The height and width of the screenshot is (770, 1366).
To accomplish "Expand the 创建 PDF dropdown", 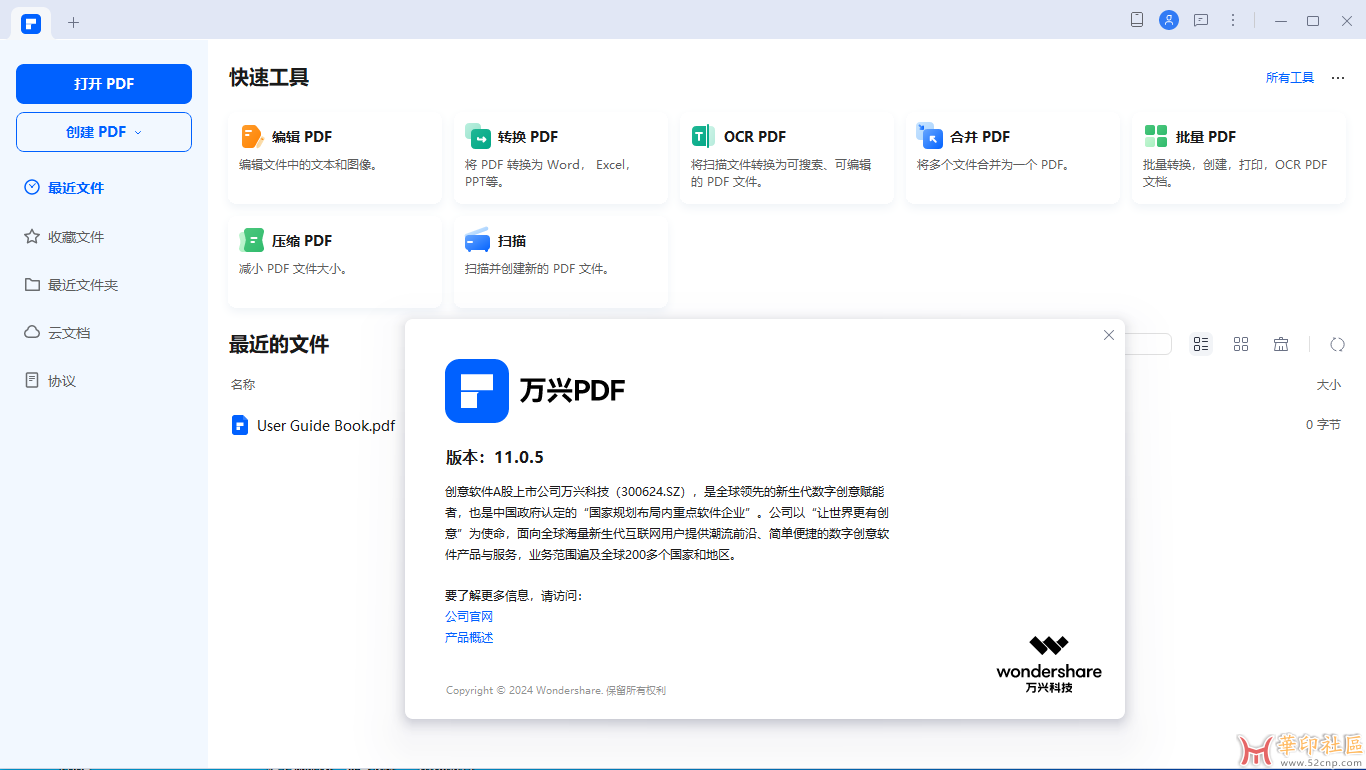I will coord(104,132).
